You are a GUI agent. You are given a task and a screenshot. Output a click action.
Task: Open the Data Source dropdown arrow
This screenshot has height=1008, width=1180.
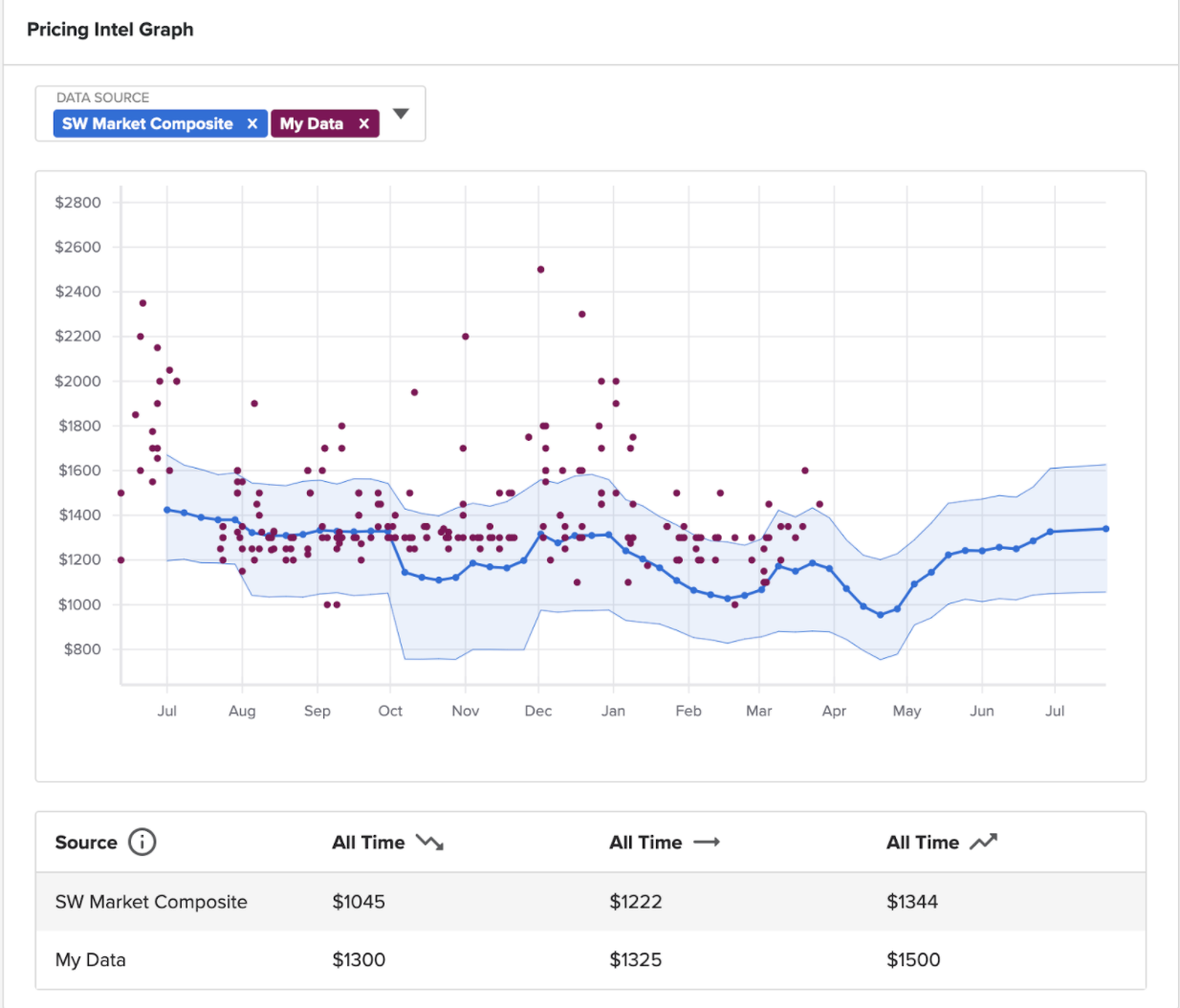401,114
